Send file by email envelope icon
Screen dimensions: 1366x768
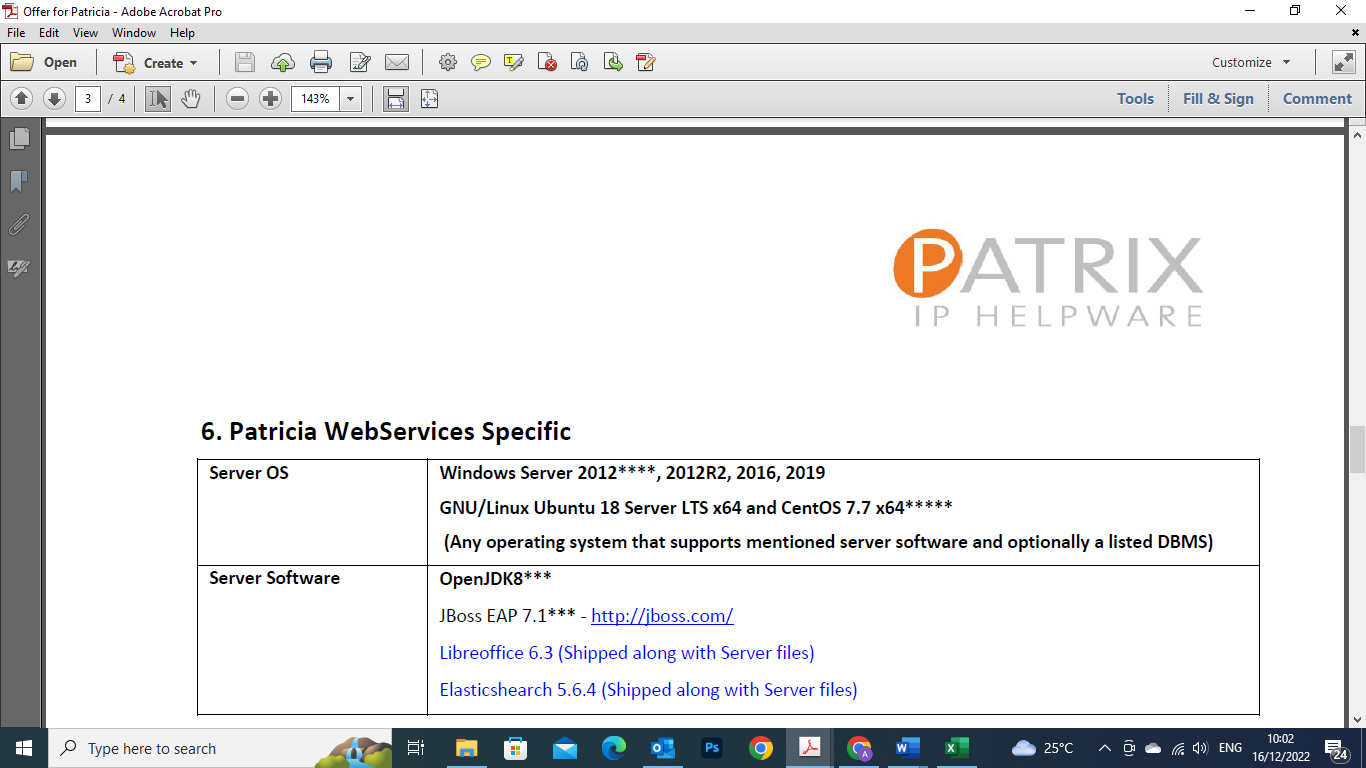397,62
